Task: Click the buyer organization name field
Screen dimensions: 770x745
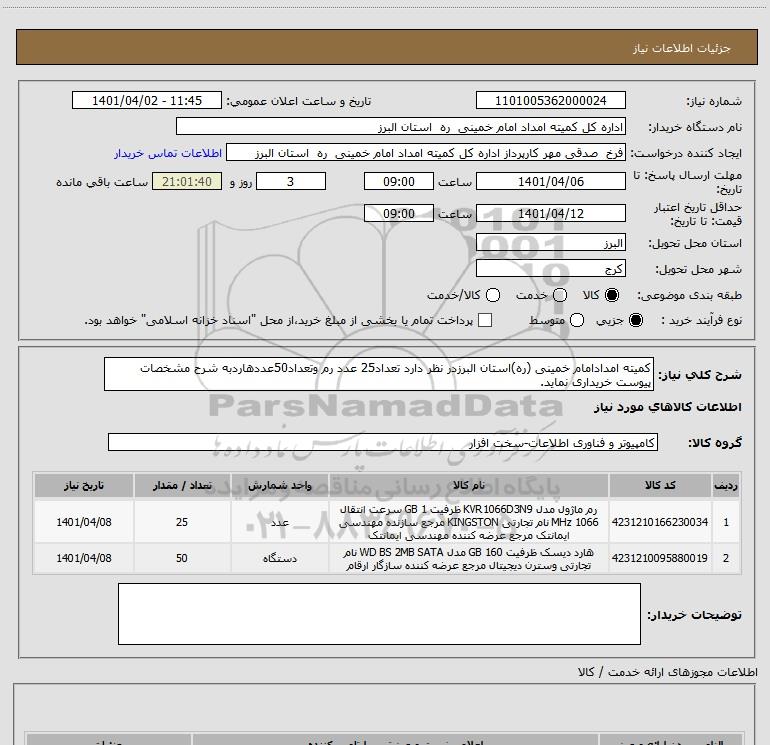Action: pyautogui.click(x=401, y=126)
